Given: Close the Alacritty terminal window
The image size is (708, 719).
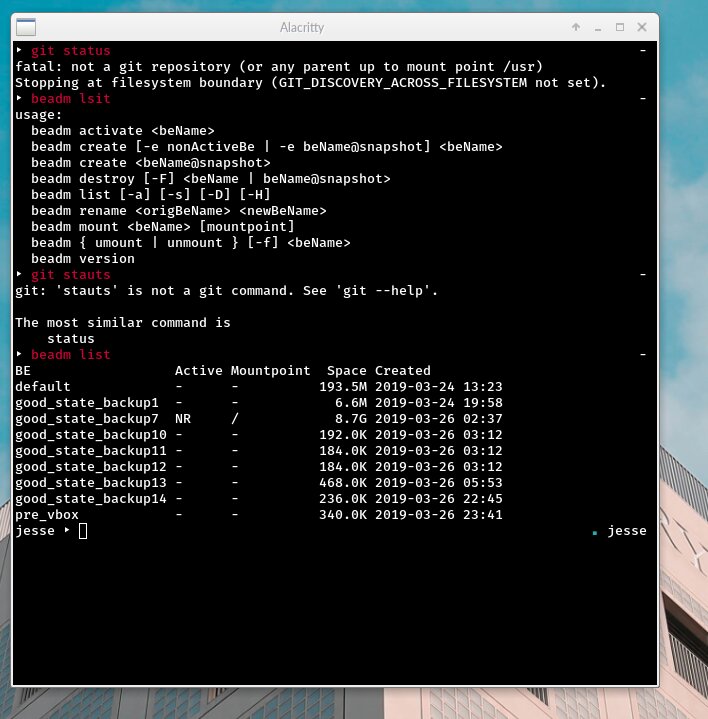Looking at the screenshot, I should [642, 27].
